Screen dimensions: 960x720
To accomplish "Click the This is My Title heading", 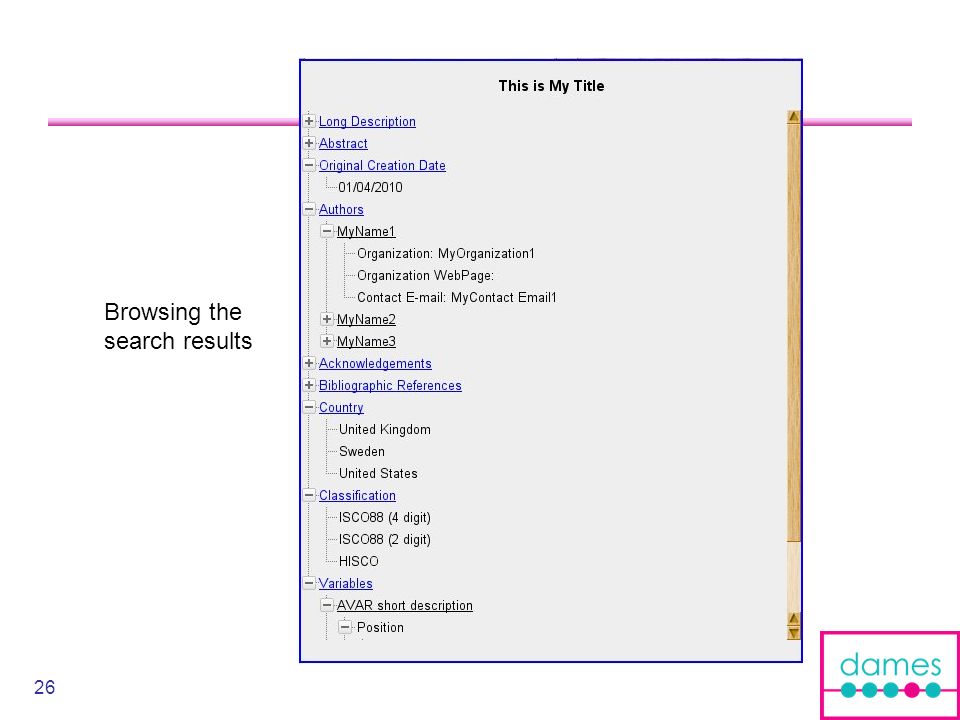I will pos(551,86).
